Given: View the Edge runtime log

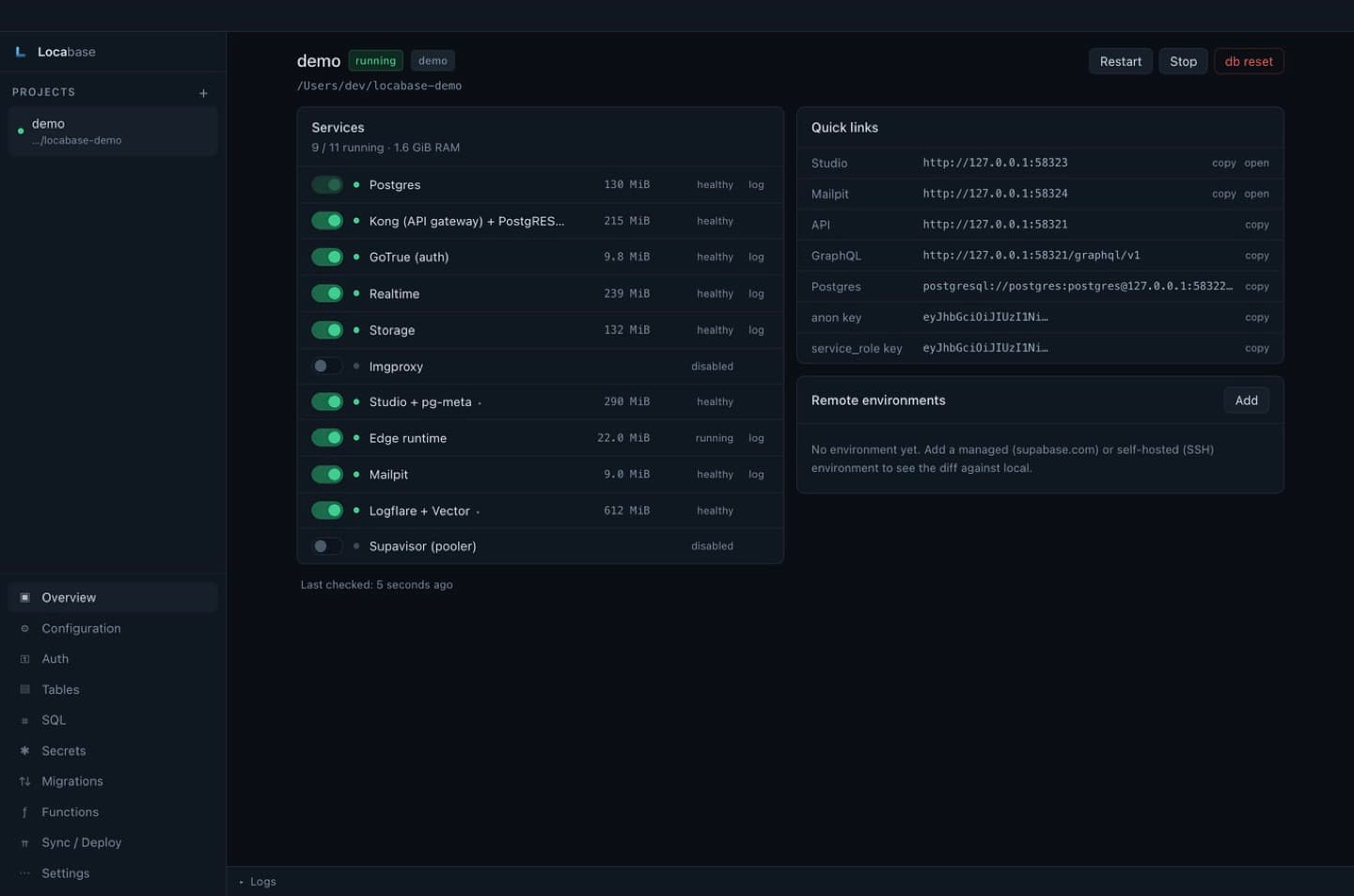Looking at the screenshot, I should 756,438.
